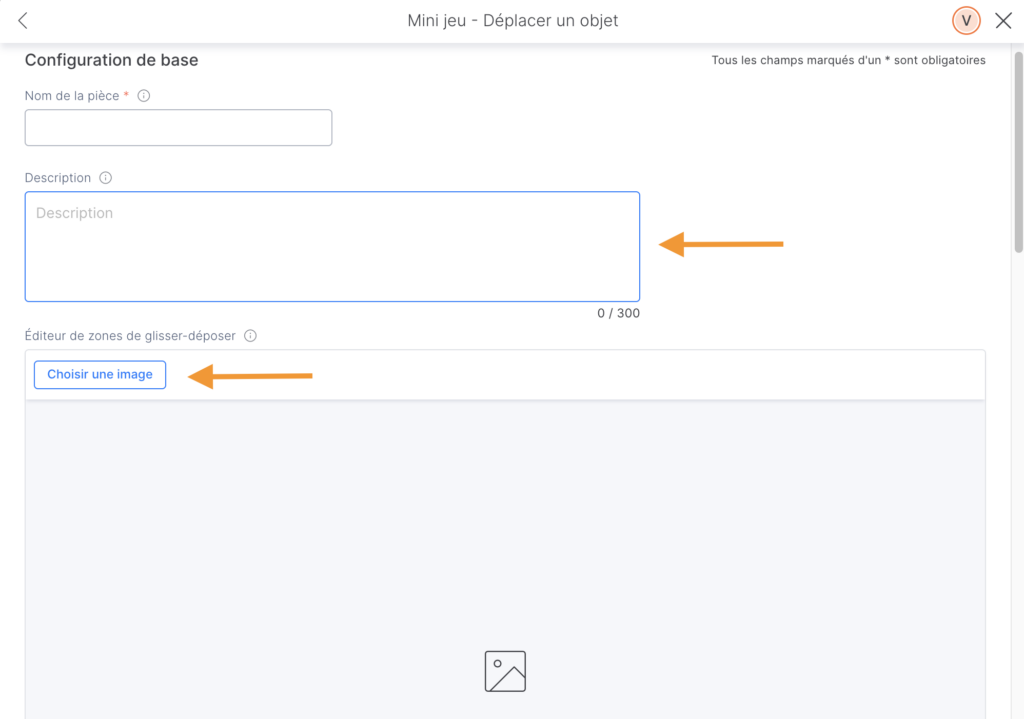Focus the Nom de la pièce field
Image resolution: width=1024 pixels, height=719 pixels.
[178, 128]
